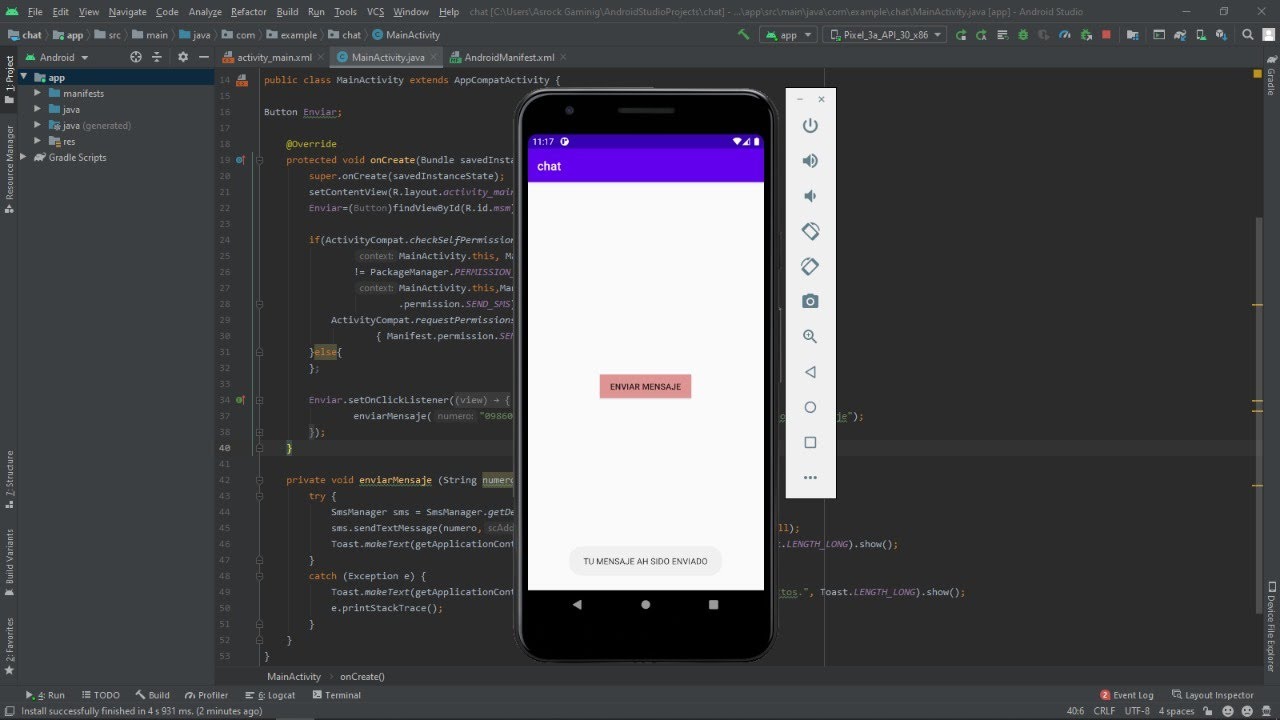Click the Project panel settings gear icon
Viewport: 1280px width, 720px height.
point(182,57)
